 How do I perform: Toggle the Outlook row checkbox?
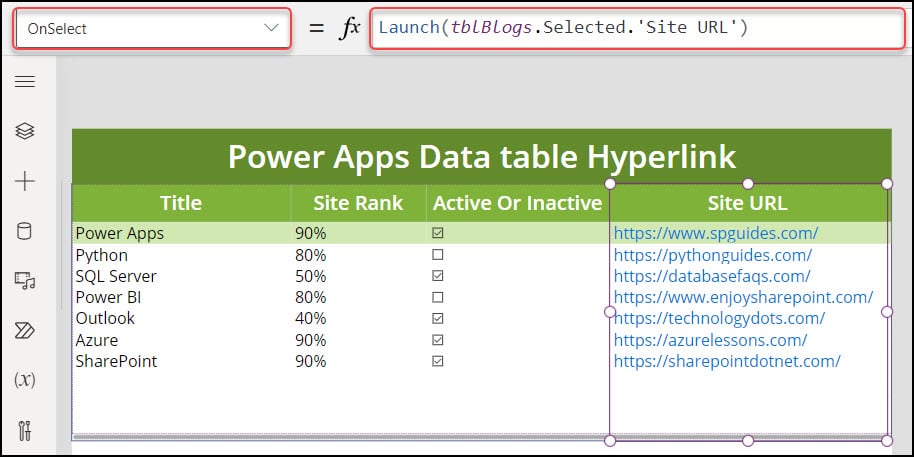point(438,318)
